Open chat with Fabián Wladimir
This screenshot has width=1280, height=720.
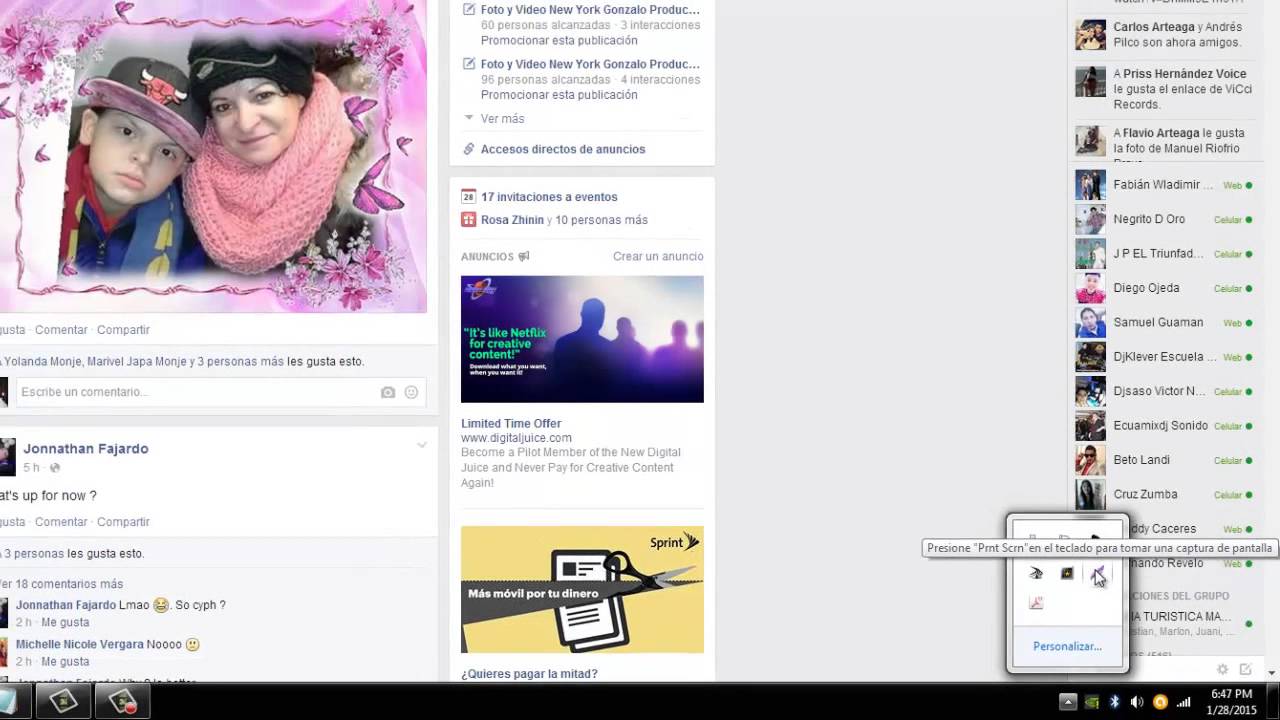[1163, 185]
